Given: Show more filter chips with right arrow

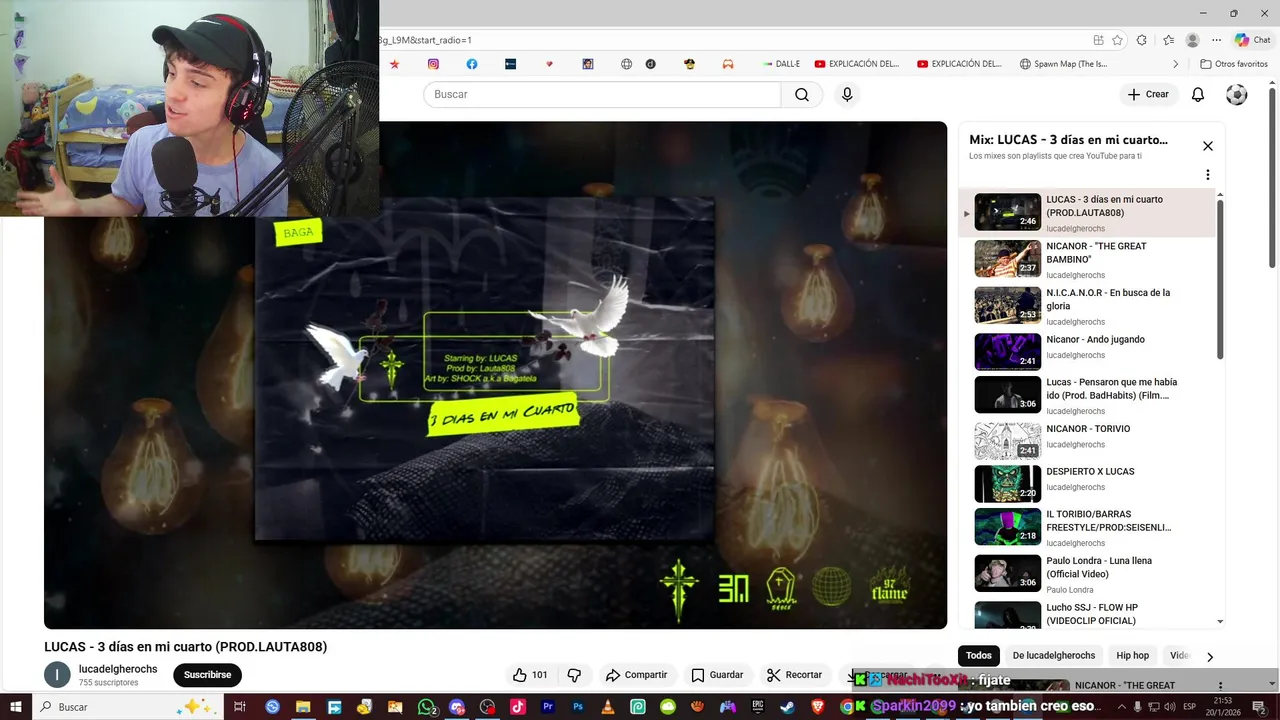Looking at the screenshot, I should pos(1210,657).
